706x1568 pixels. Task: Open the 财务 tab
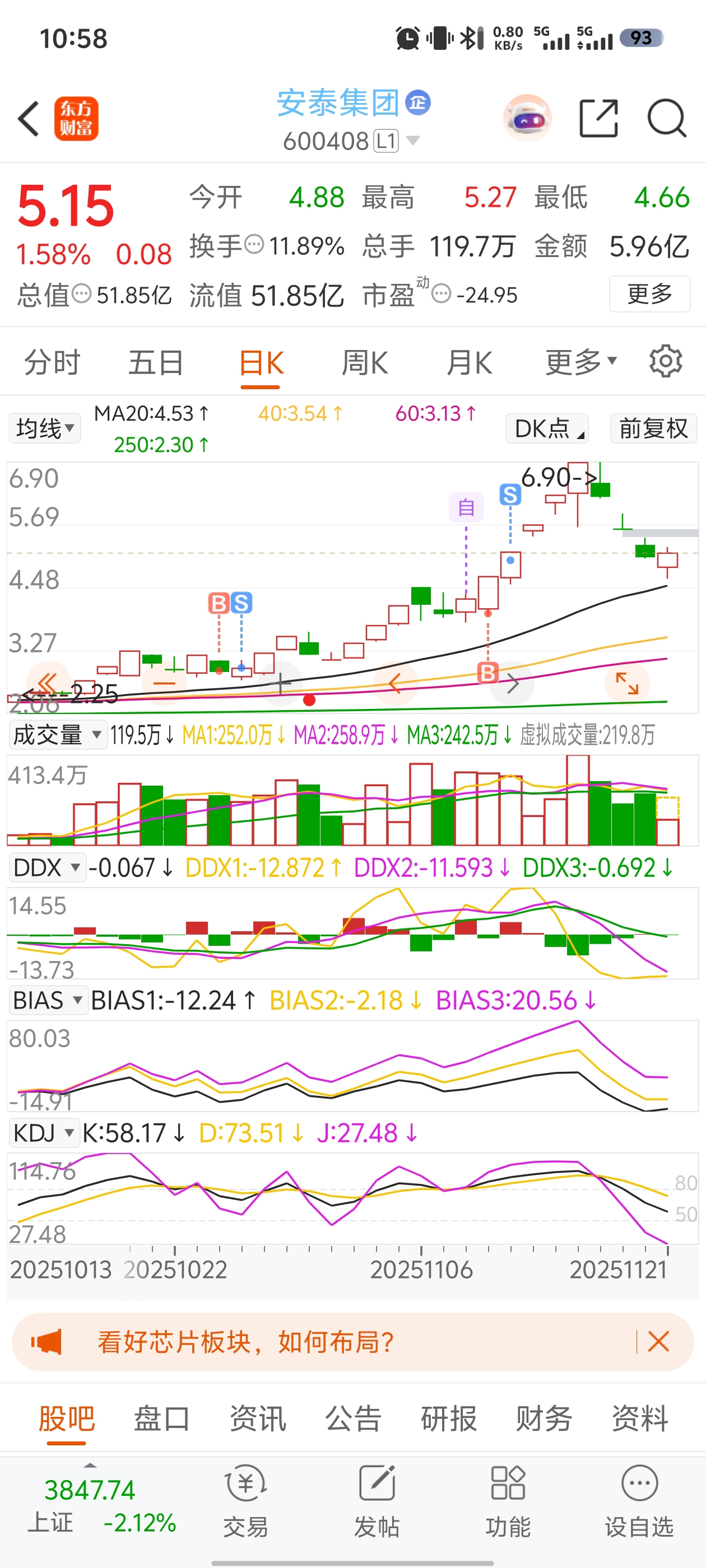point(545,1418)
